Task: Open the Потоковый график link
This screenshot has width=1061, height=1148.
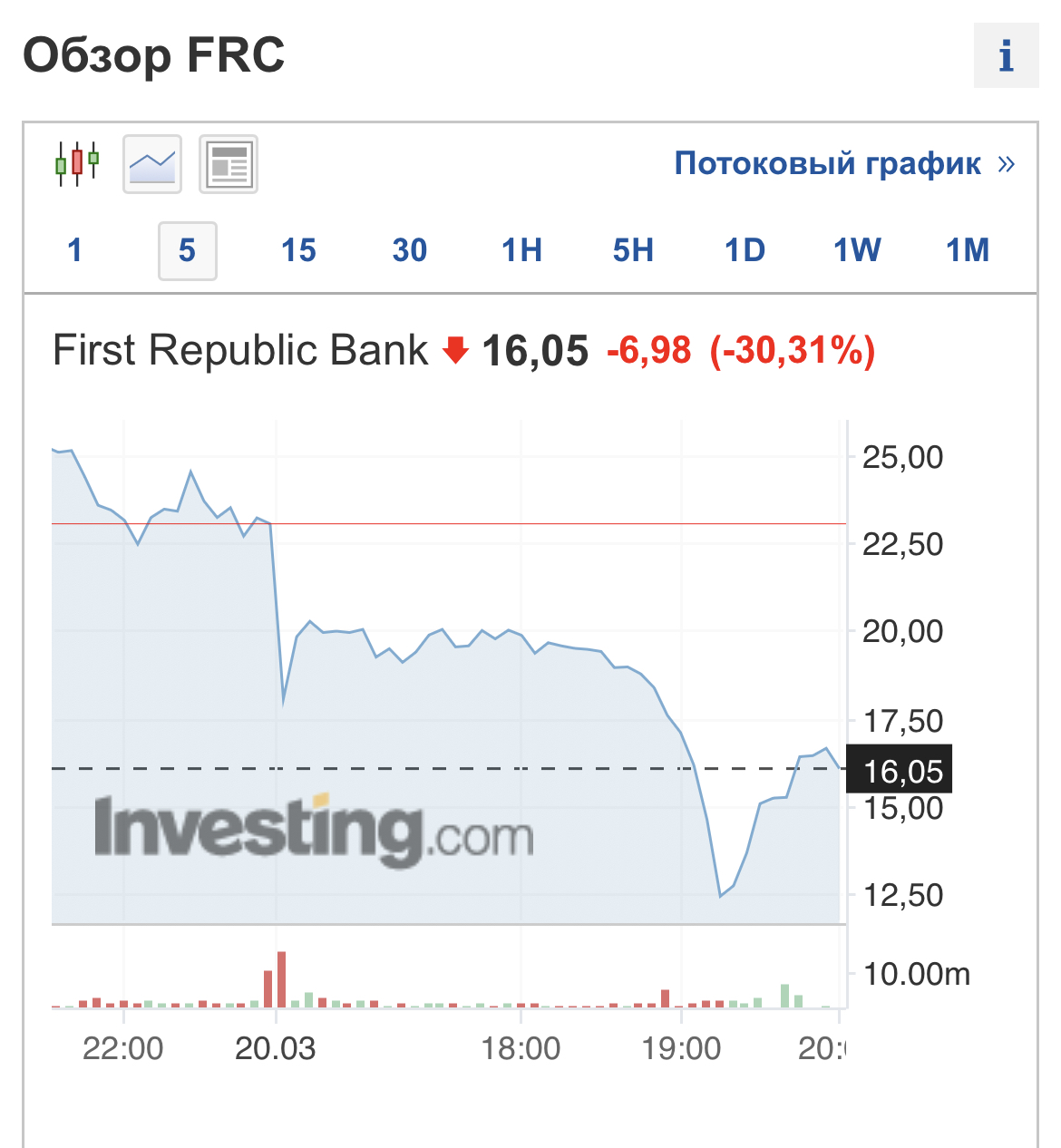Action: click(x=827, y=164)
